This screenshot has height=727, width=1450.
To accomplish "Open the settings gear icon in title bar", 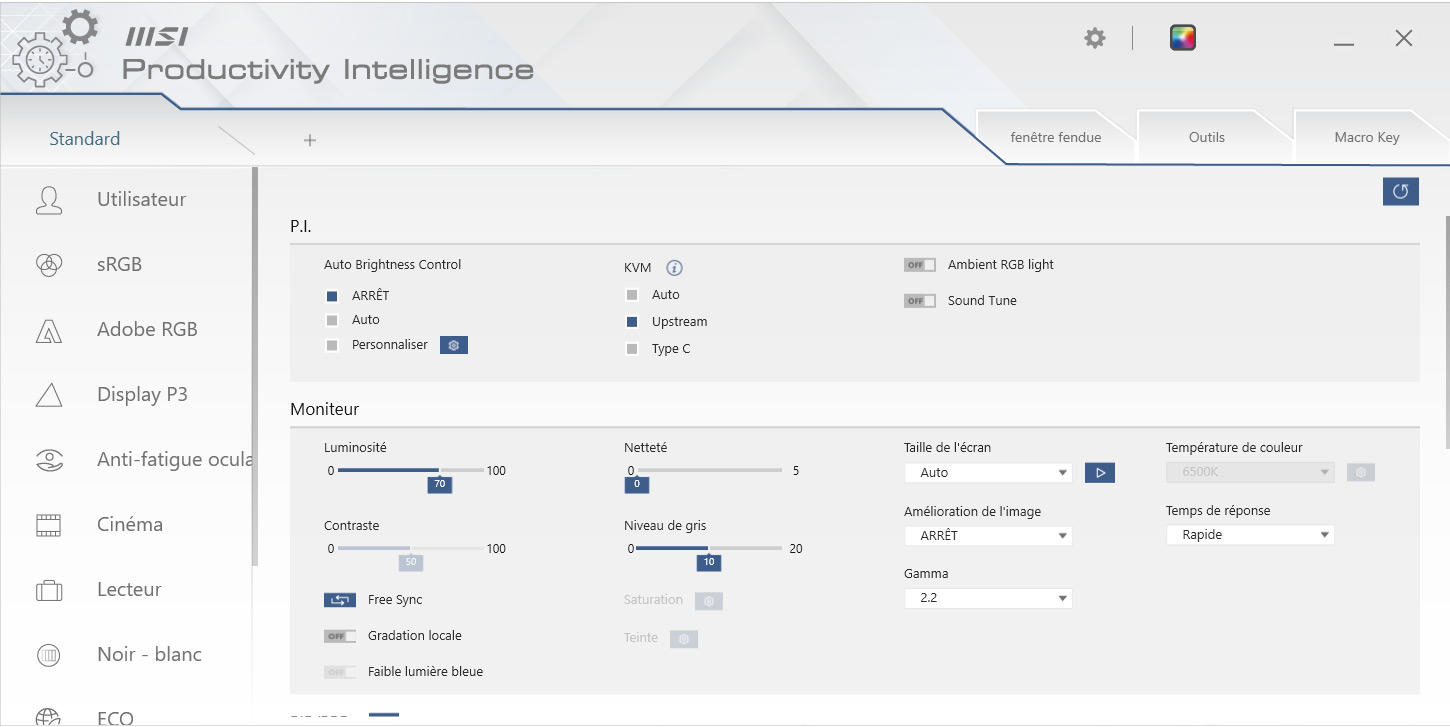I will click(x=1095, y=38).
